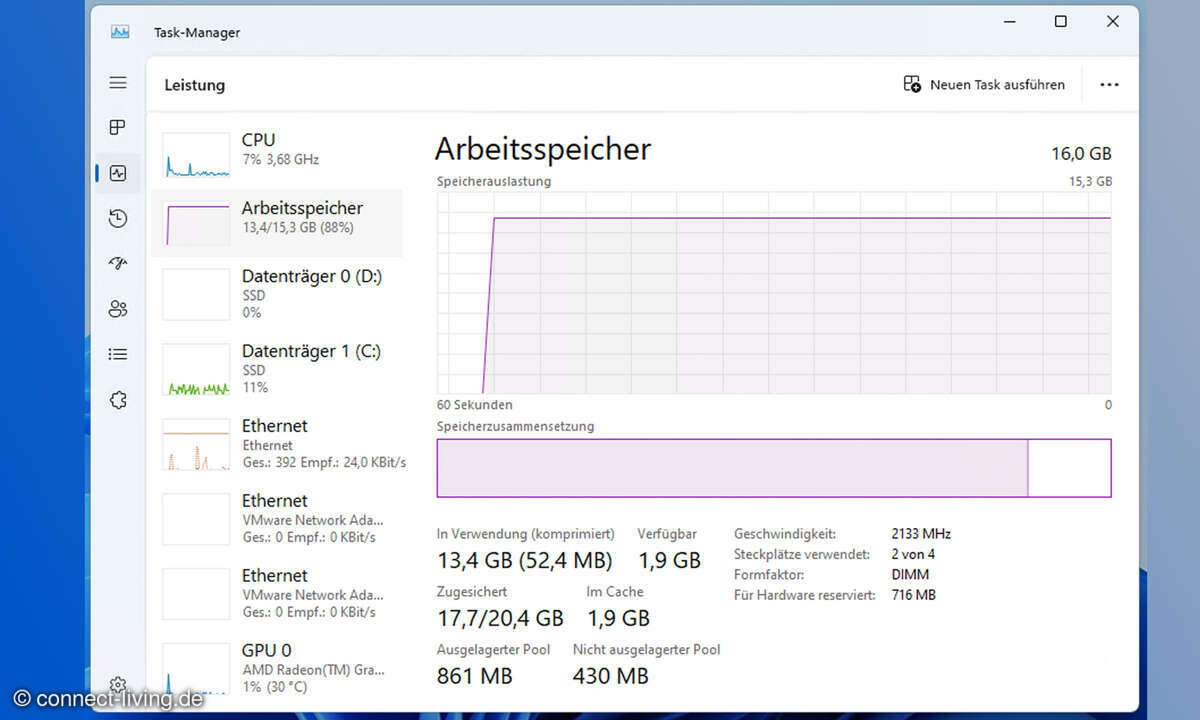Open the Services puzzle icon page
Viewport: 1200px width, 720px height.
point(118,400)
